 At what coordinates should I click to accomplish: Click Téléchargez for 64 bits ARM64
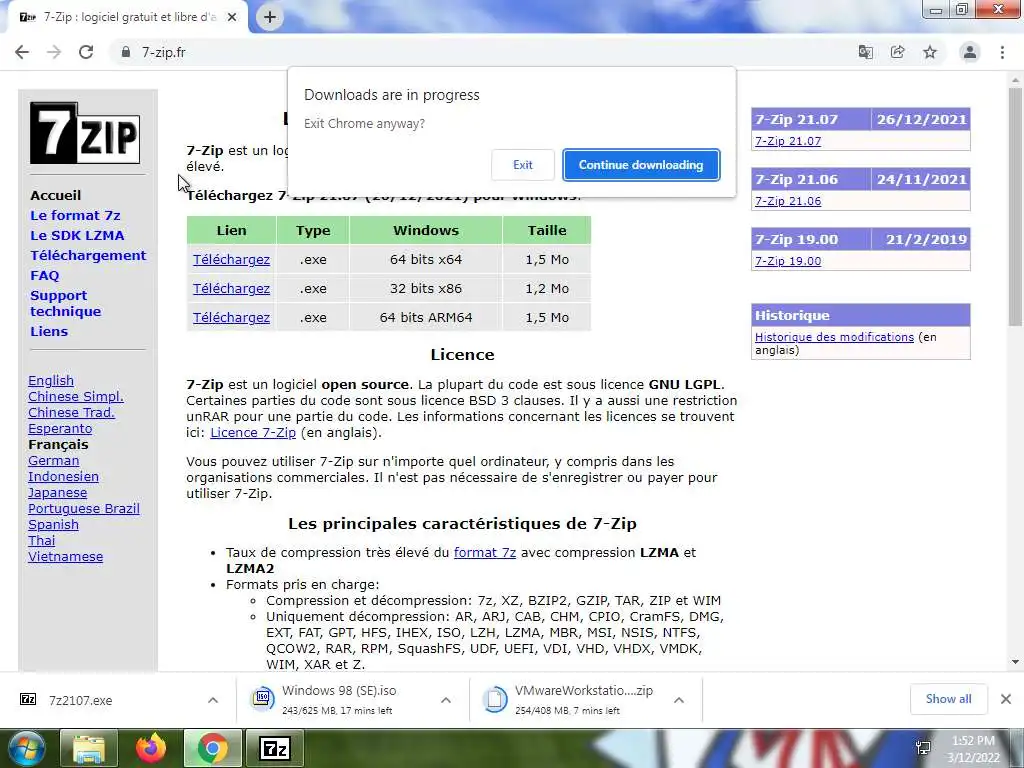231,317
